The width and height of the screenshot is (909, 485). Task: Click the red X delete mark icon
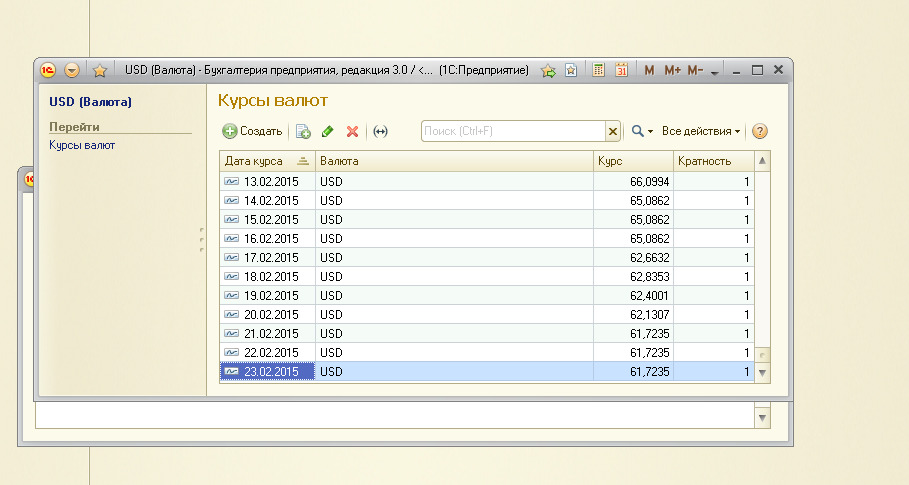(352, 132)
